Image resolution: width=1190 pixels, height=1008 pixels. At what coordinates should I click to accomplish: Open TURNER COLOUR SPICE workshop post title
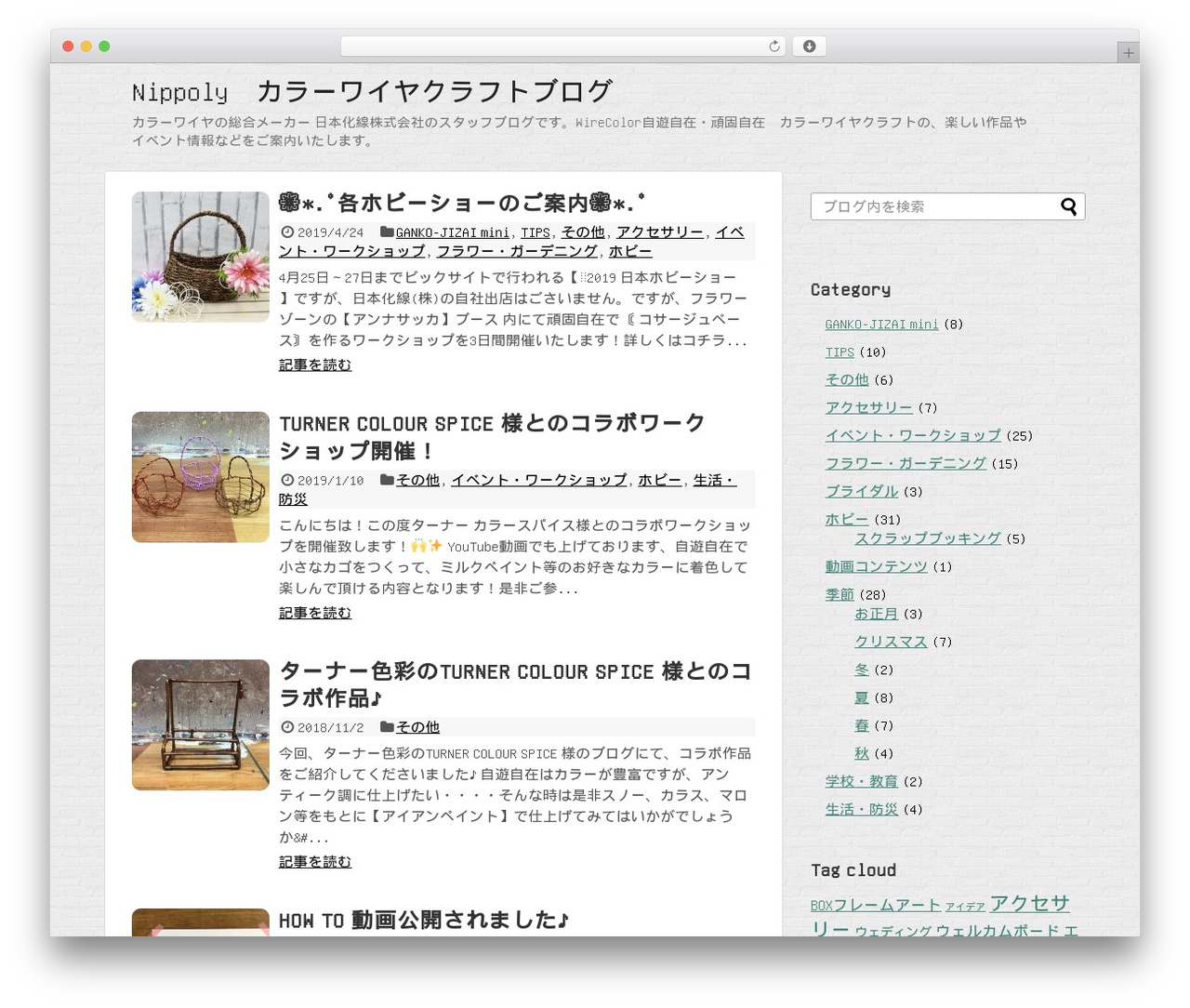point(492,437)
